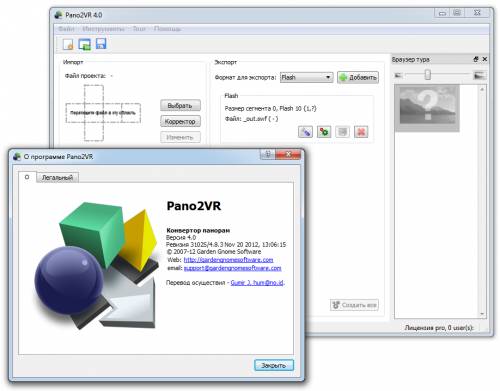Open the gardengnomesoftware.com Web link
500x391 pixels.
click(228, 260)
